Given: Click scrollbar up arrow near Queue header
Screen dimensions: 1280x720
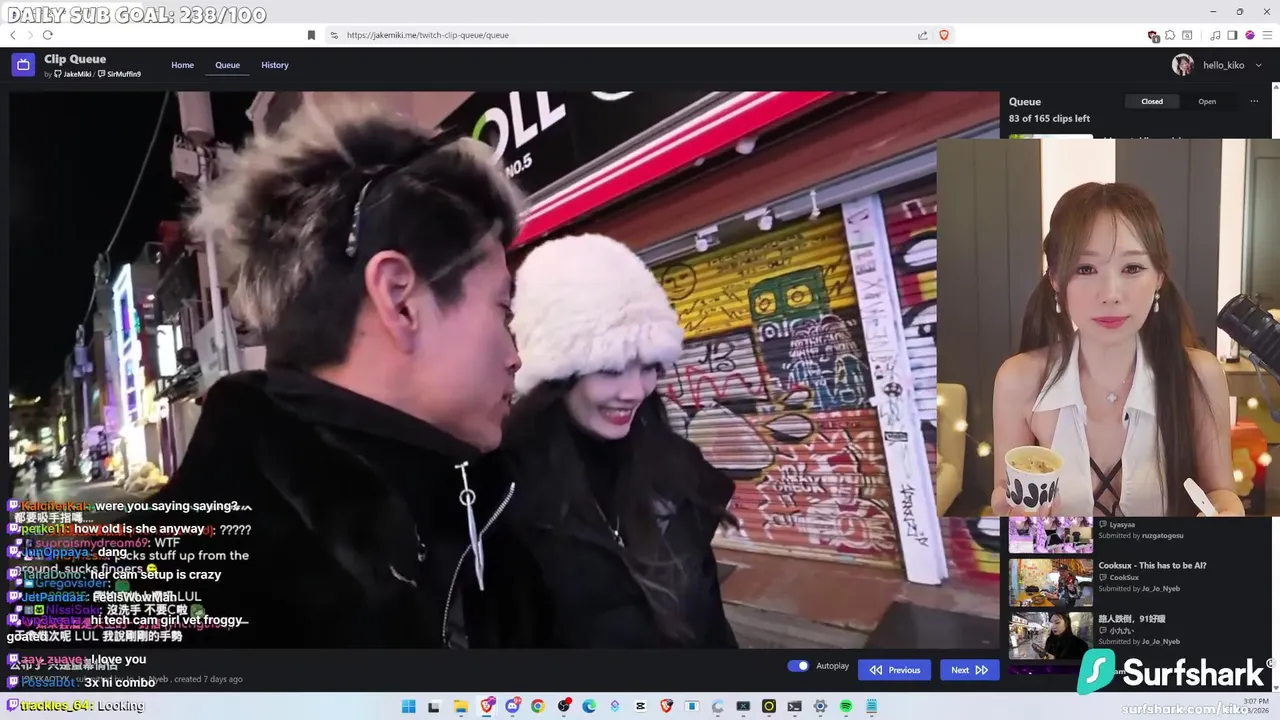Looking at the screenshot, I should pos(1276,87).
